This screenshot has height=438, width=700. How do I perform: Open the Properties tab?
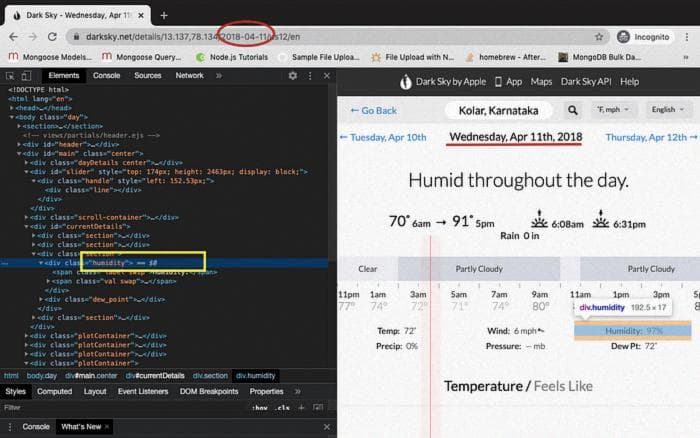tap(267, 392)
